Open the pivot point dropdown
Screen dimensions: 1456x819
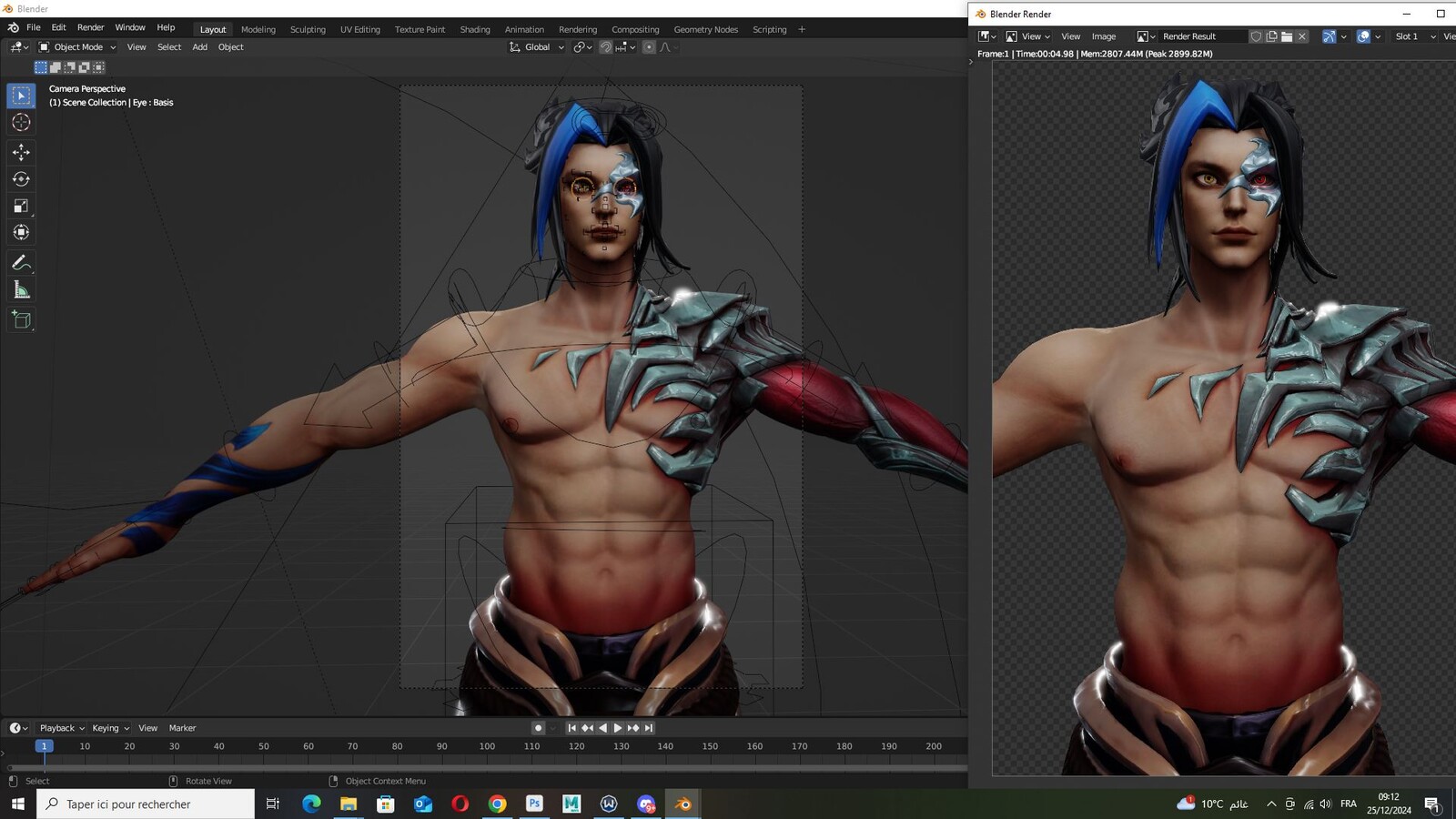pos(582,47)
